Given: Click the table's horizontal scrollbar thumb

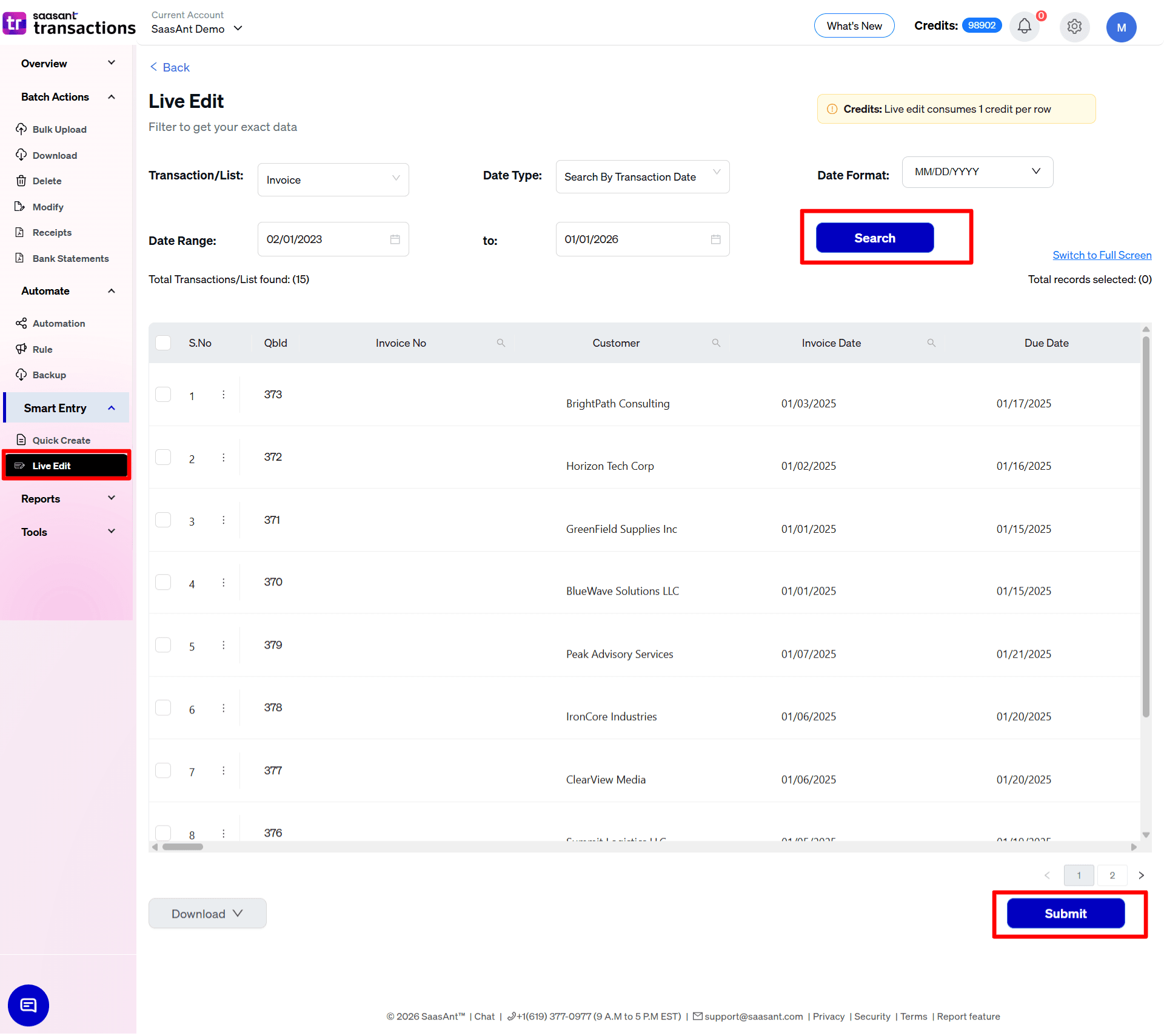Looking at the screenshot, I should coord(182,847).
